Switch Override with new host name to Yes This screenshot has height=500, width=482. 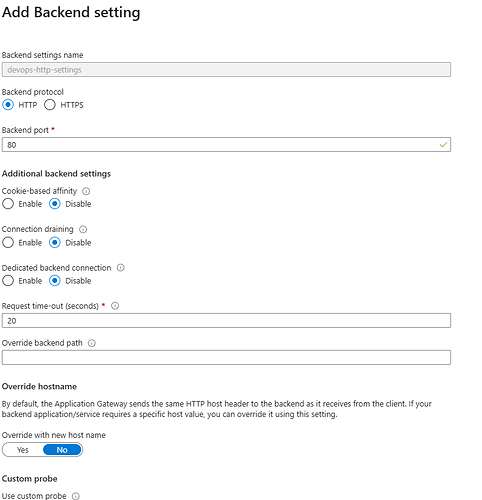(23, 450)
